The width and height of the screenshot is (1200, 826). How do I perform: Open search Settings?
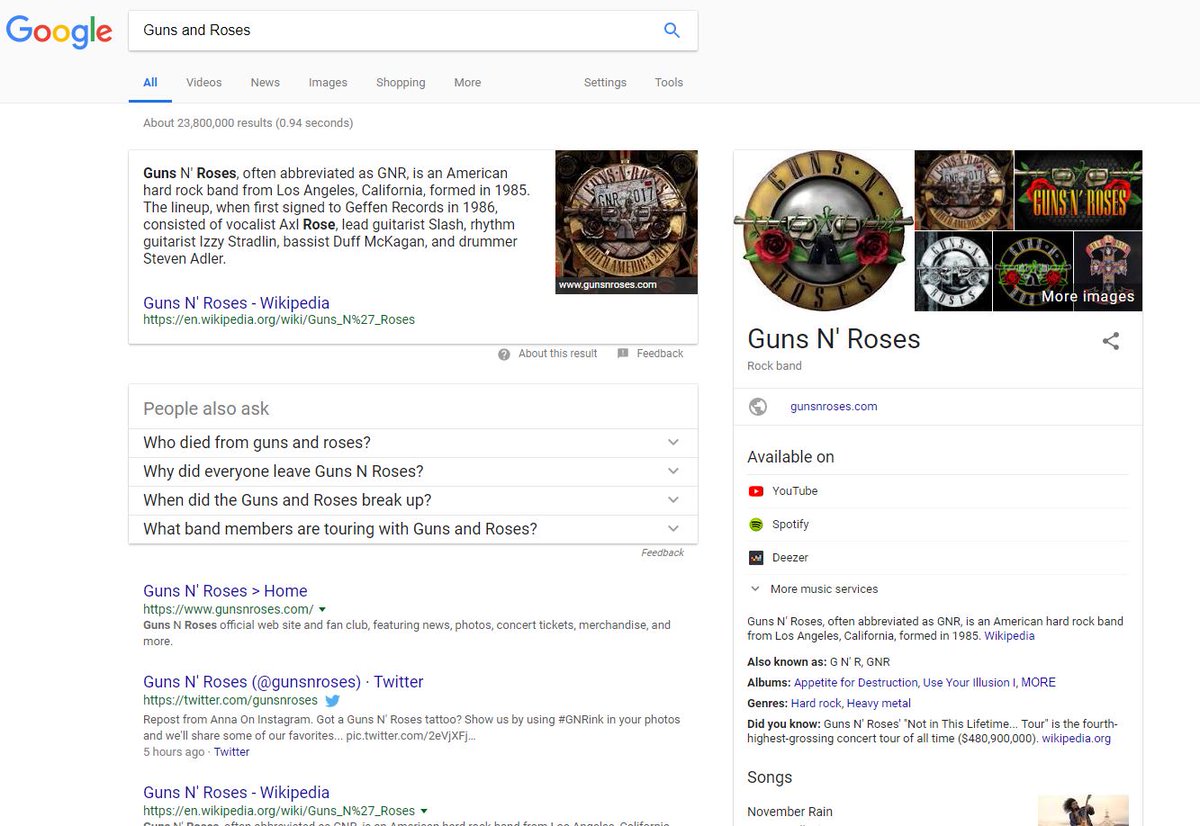click(605, 83)
